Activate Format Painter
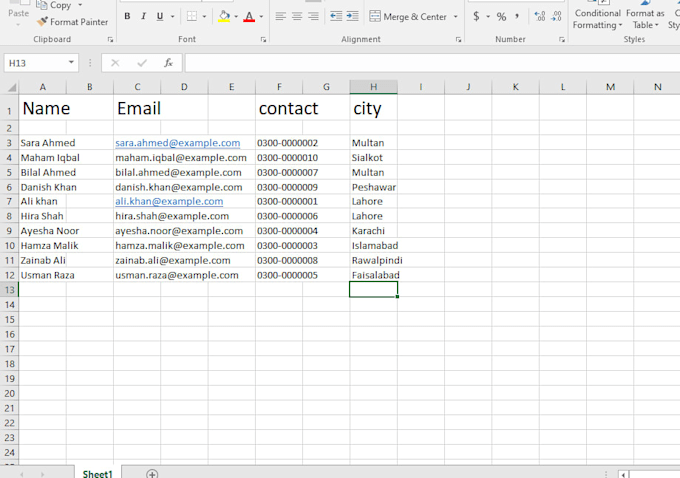The width and height of the screenshot is (680, 478). (x=72, y=22)
